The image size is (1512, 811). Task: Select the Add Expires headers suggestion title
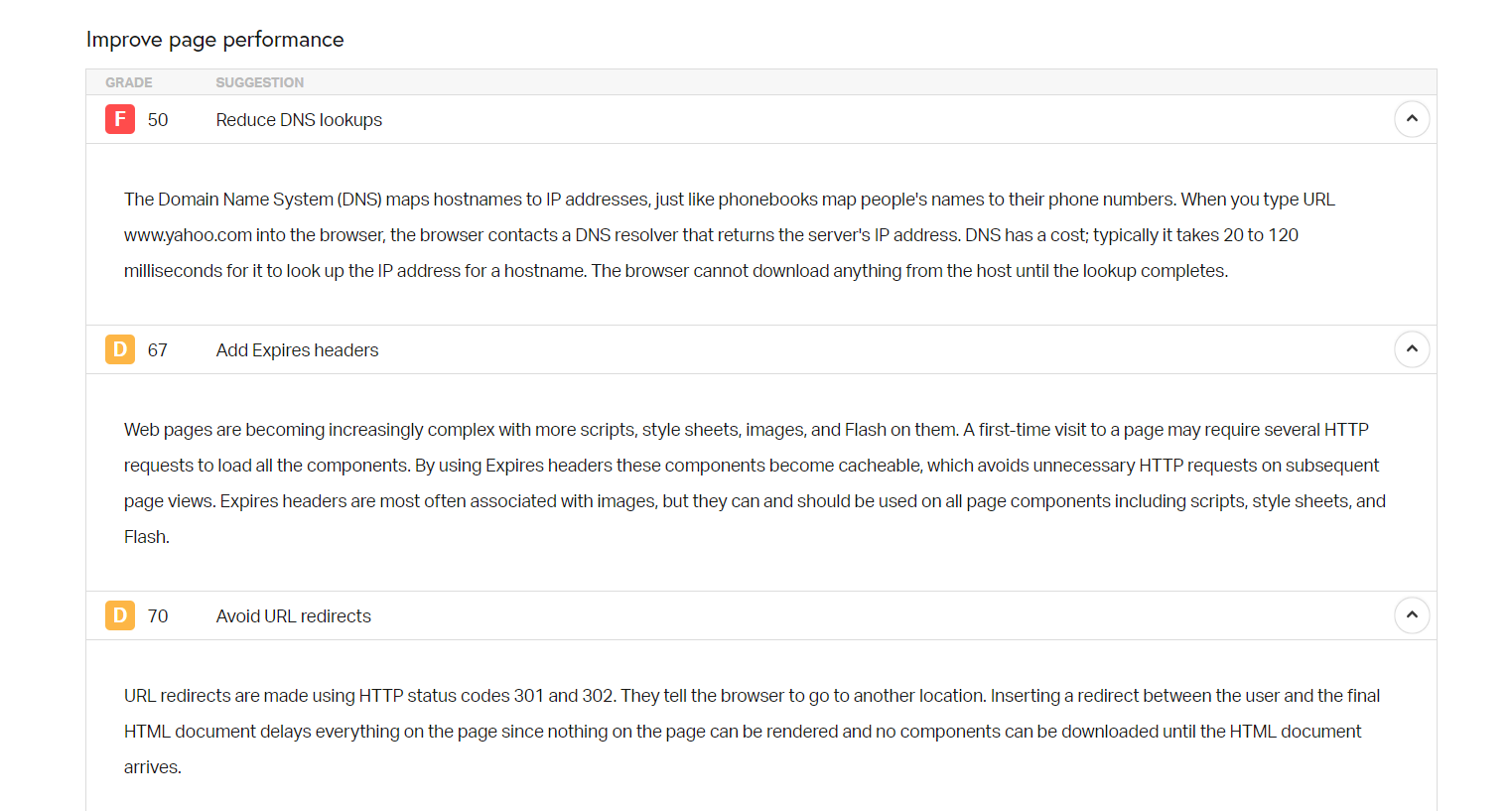click(x=297, y=350)
